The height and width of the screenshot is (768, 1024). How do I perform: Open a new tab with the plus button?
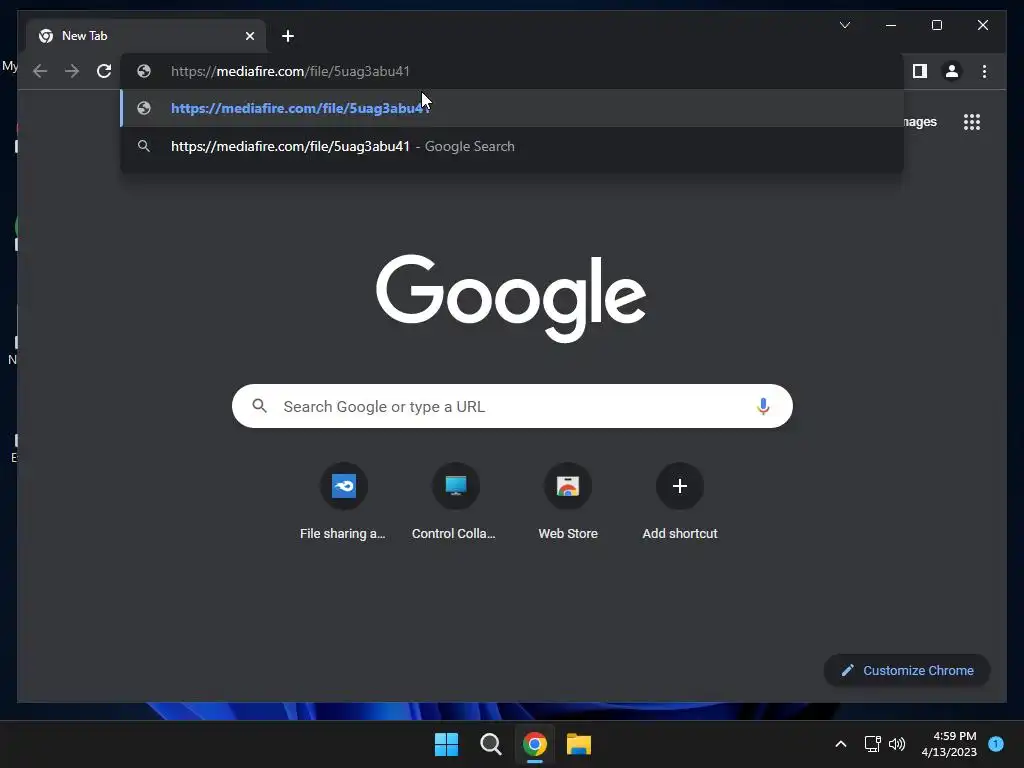[288, 36]
